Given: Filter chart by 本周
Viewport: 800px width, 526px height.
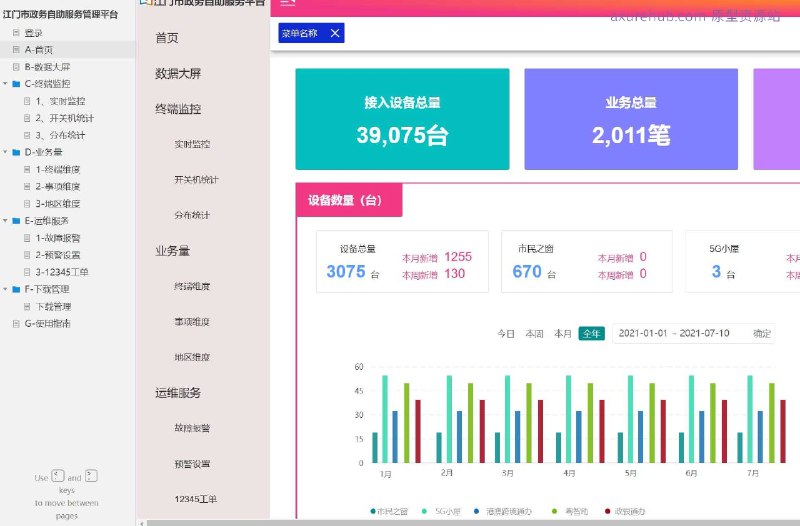Looking at the screenshot, I should click(534, 334).
